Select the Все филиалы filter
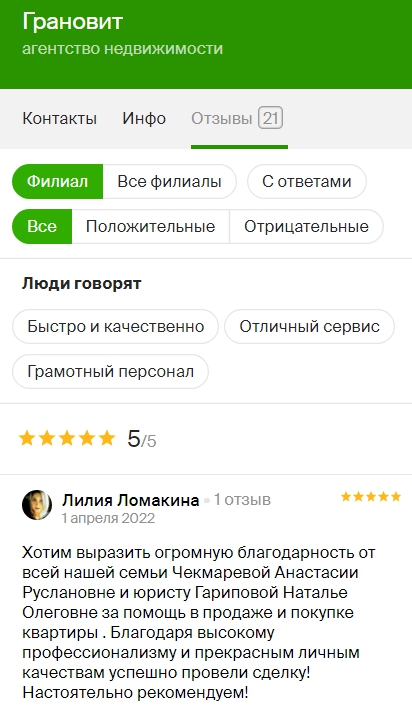Screen dimensions: 412x710 click(x=169, y=182)
